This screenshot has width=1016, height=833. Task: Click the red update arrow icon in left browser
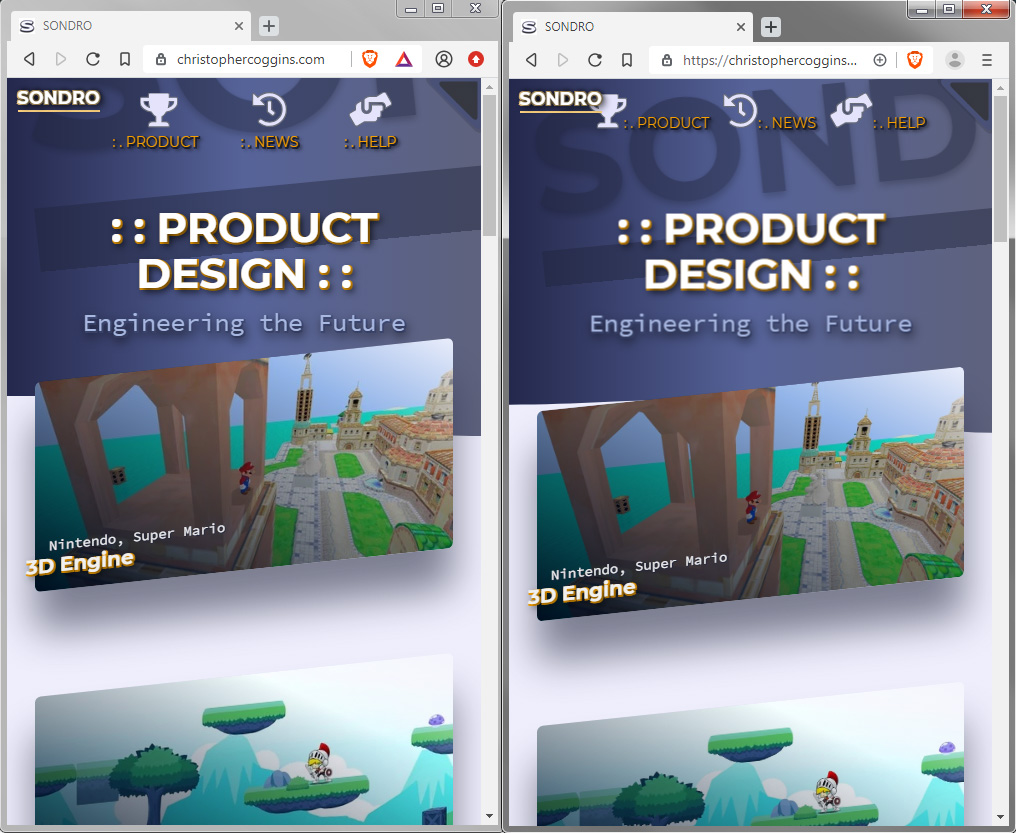tap(476, 59)
